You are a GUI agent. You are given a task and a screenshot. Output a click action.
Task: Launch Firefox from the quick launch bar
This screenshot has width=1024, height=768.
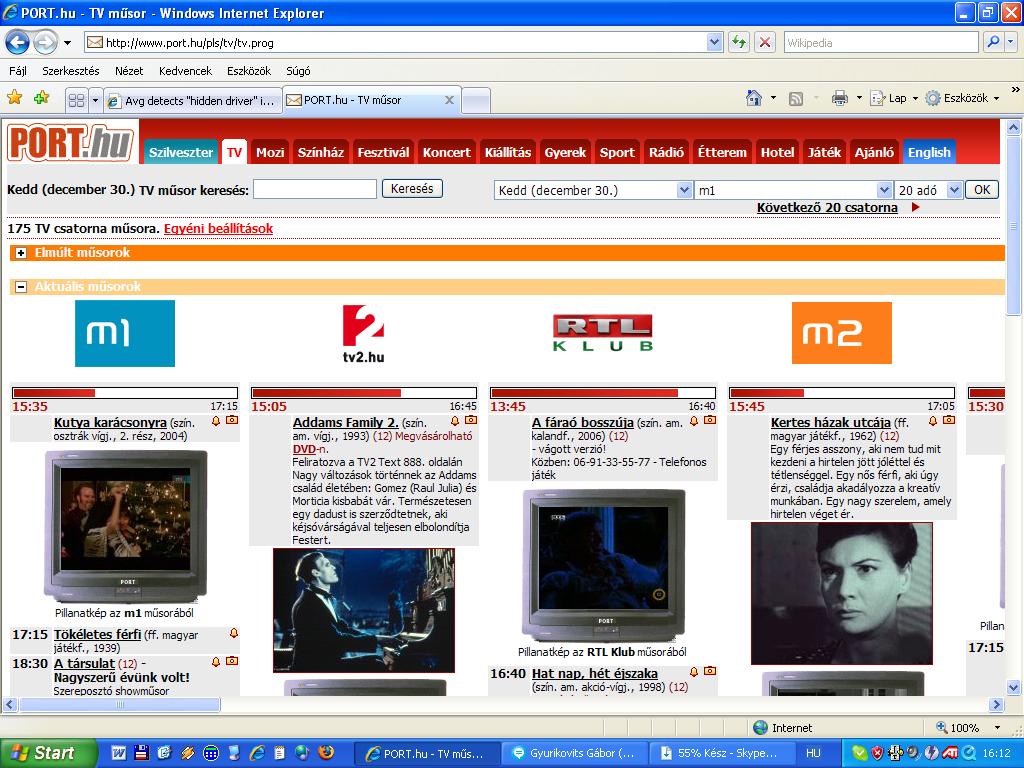(325, 753)
